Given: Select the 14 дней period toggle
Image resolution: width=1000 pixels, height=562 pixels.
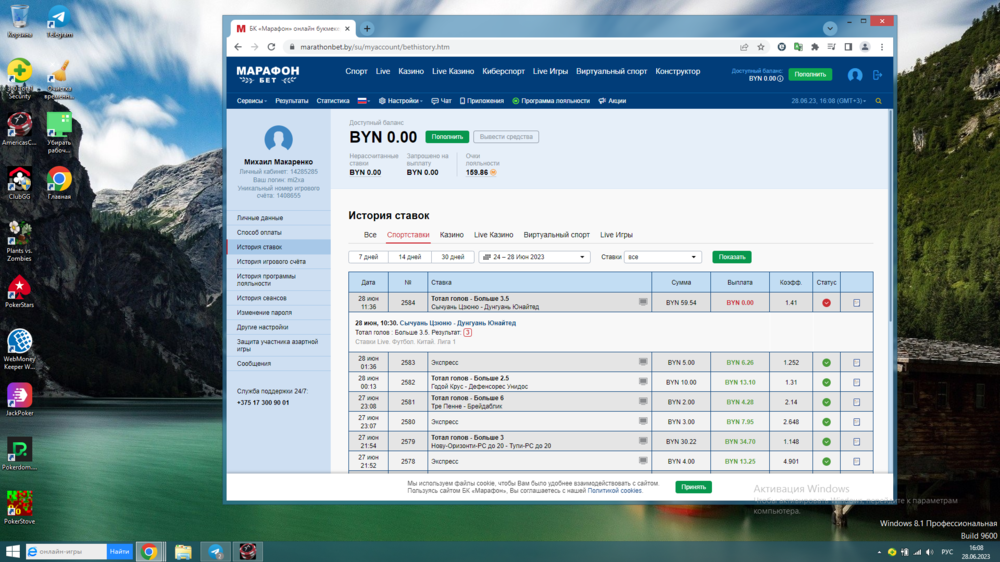Looking at the screenshot, I should (x=410, y=257).
